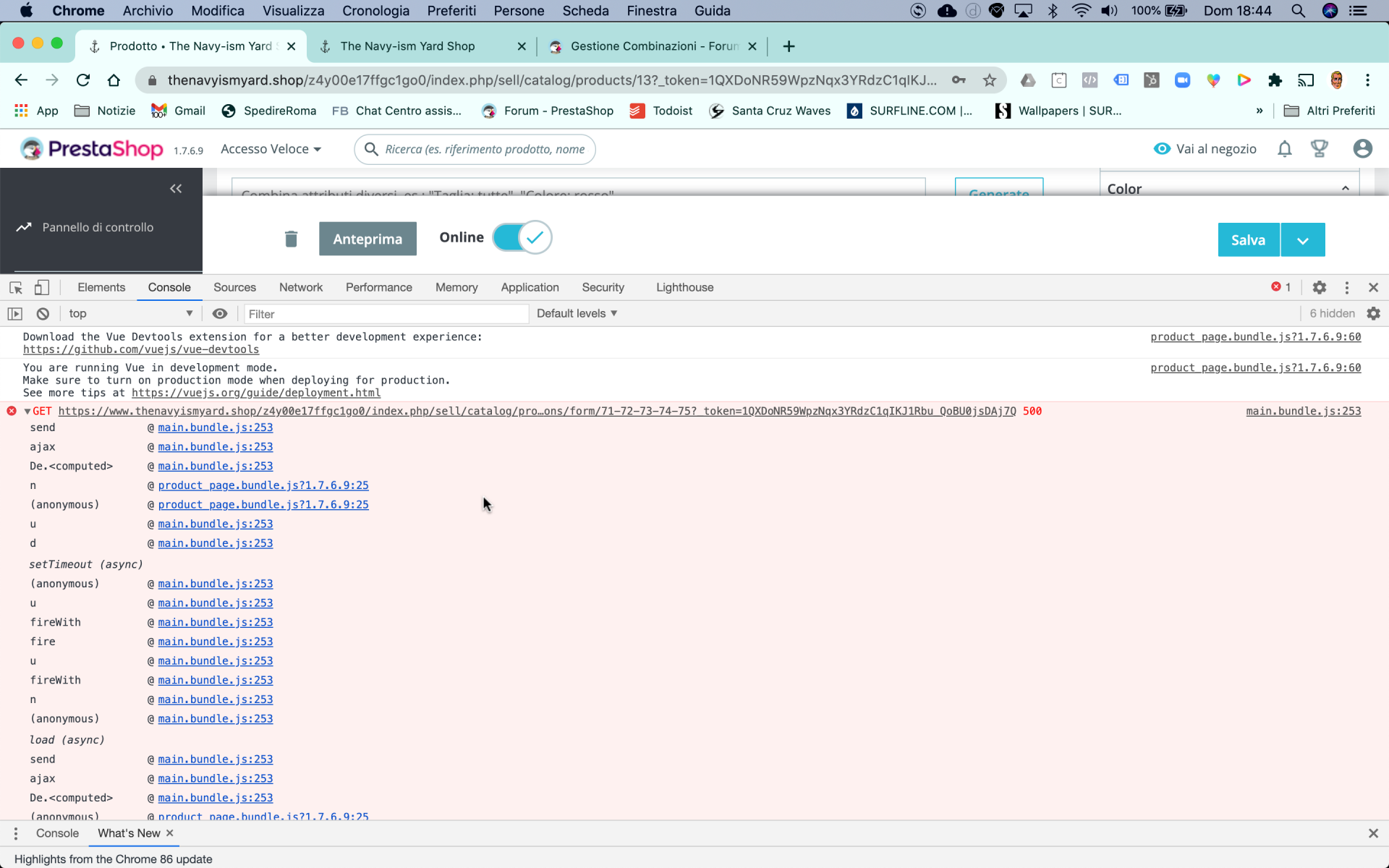Viewport: 1389px width, 868px height.
Task: Toggle the device toolbar icon
Action: 42,287
